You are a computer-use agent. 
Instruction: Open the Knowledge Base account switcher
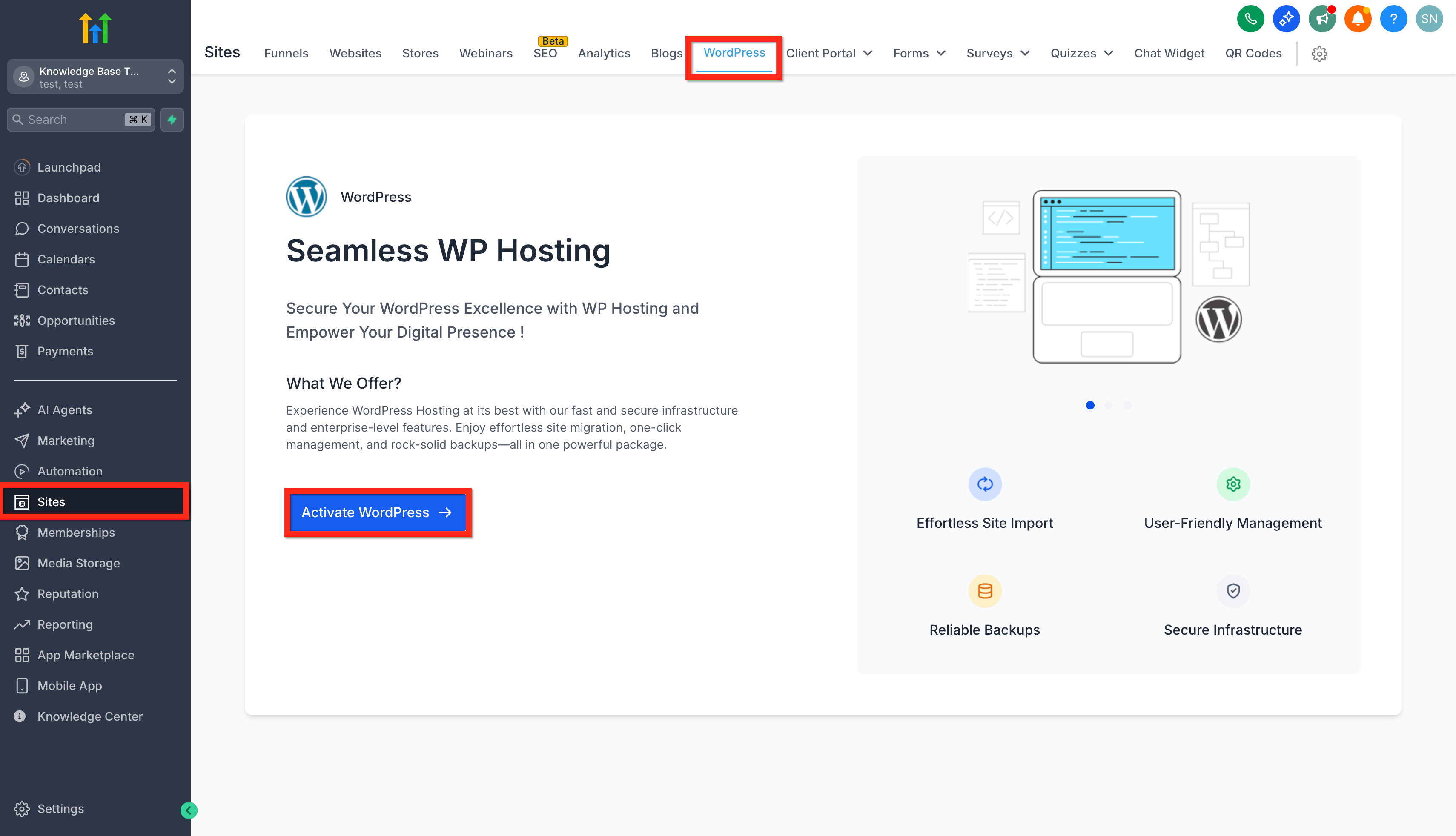(95, 76)
